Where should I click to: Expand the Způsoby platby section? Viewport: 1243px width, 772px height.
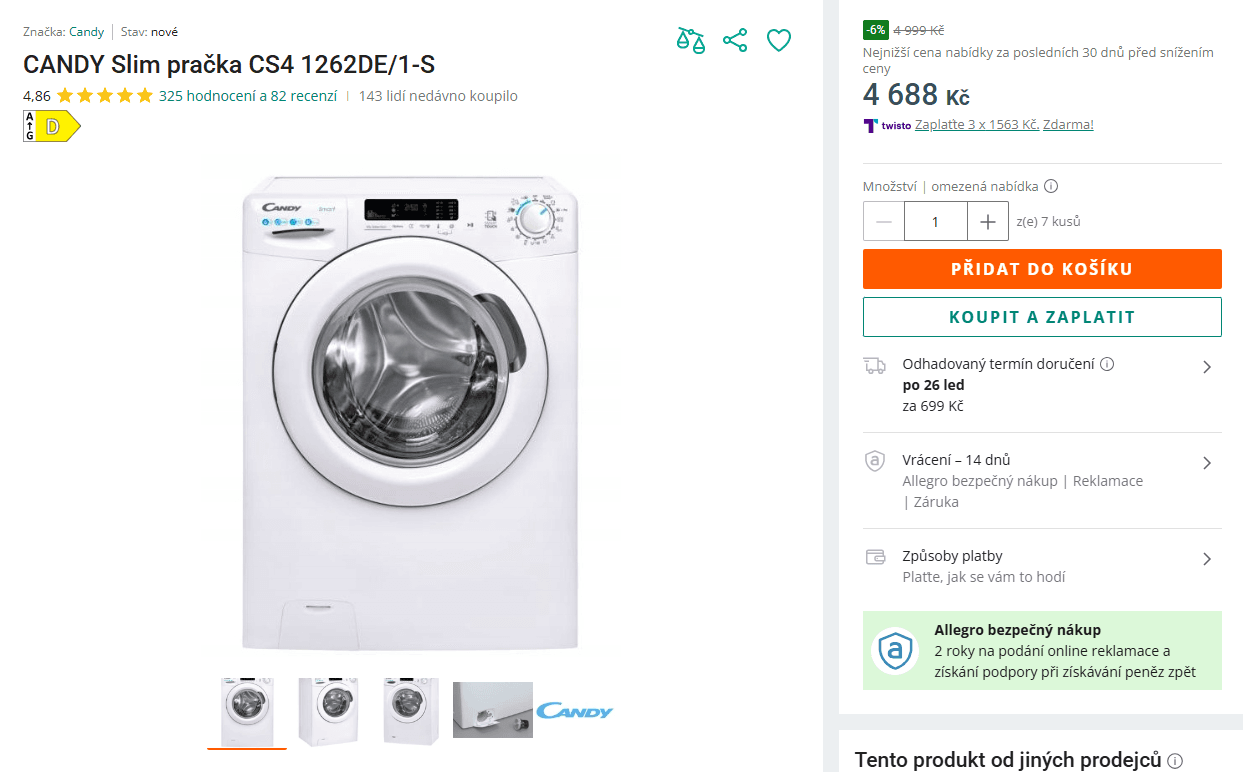[x=1207, y=559]
